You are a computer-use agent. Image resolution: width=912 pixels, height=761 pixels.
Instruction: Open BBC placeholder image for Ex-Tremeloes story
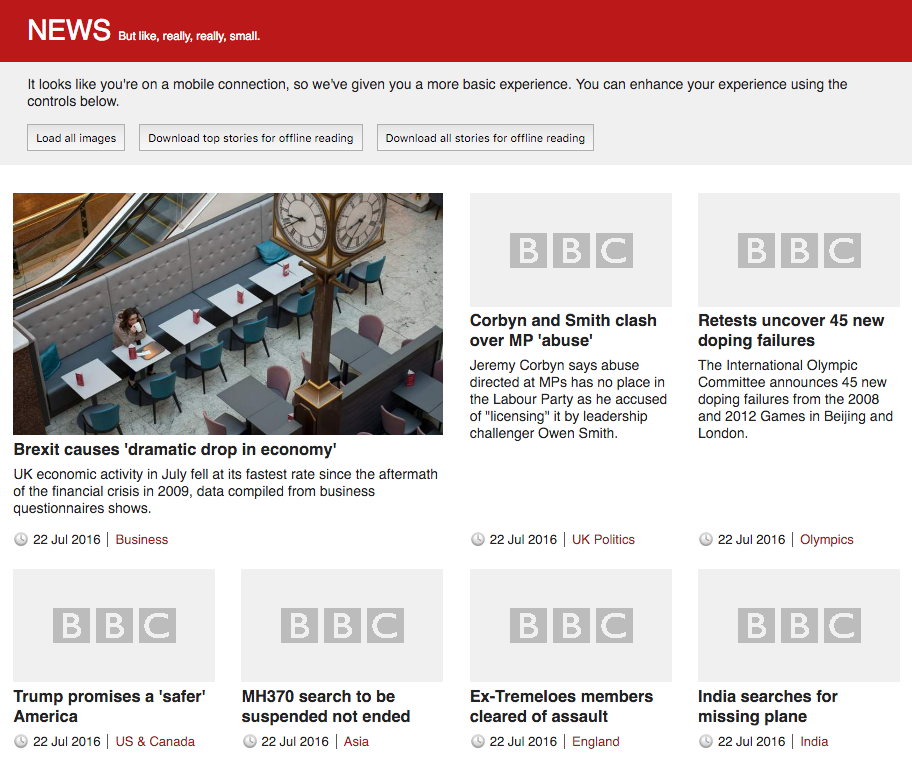(571, 625)
